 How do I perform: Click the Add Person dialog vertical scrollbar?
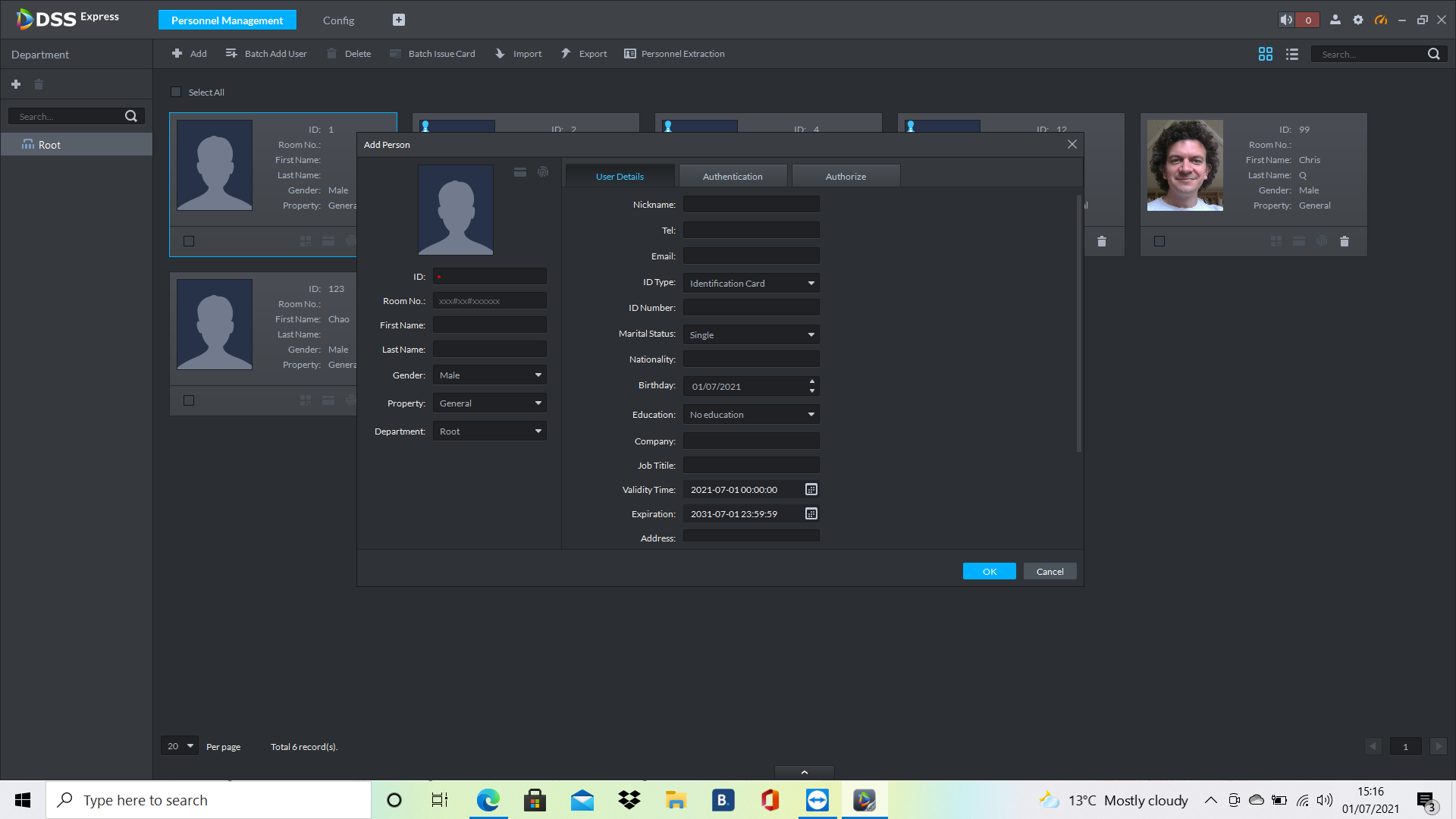click(x=1078, y=325)
